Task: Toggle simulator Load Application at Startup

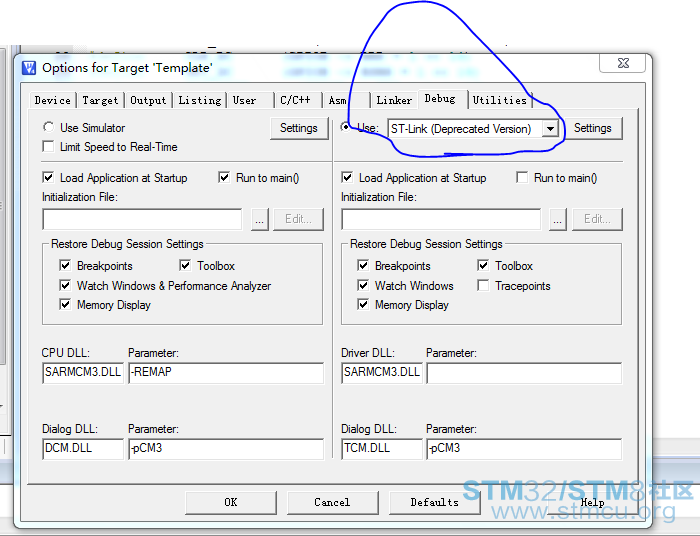Action: pos(48,178)
